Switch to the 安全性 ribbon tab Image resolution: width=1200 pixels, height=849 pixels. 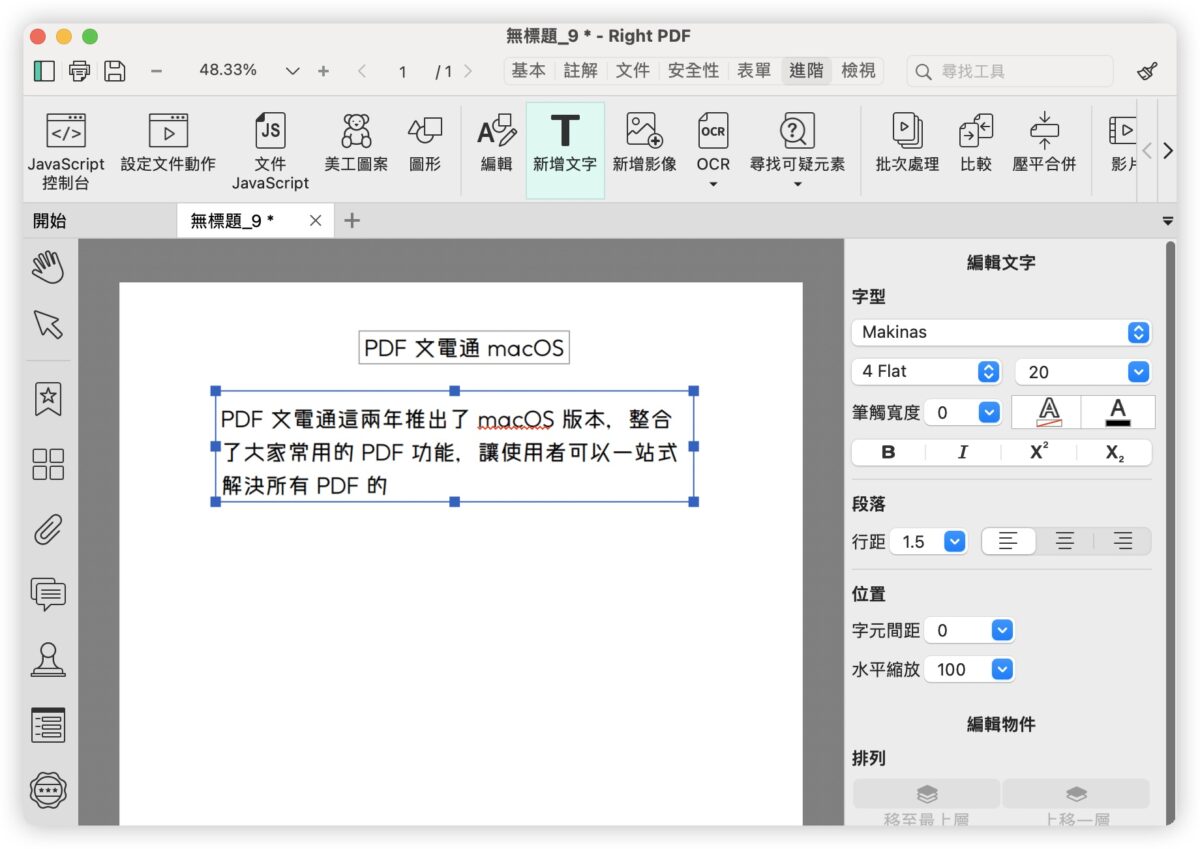[693, 70]
